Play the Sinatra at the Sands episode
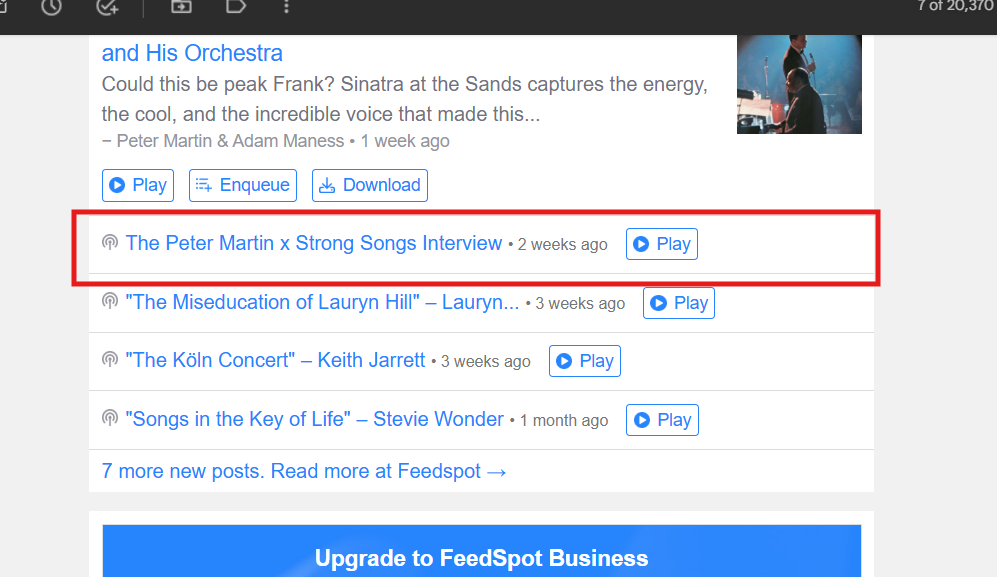997x577 pixels. 138,185
